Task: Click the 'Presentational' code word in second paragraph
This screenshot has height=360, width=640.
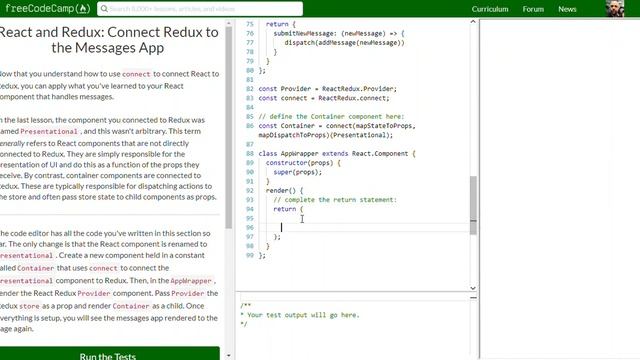Action: click(49, 131)
